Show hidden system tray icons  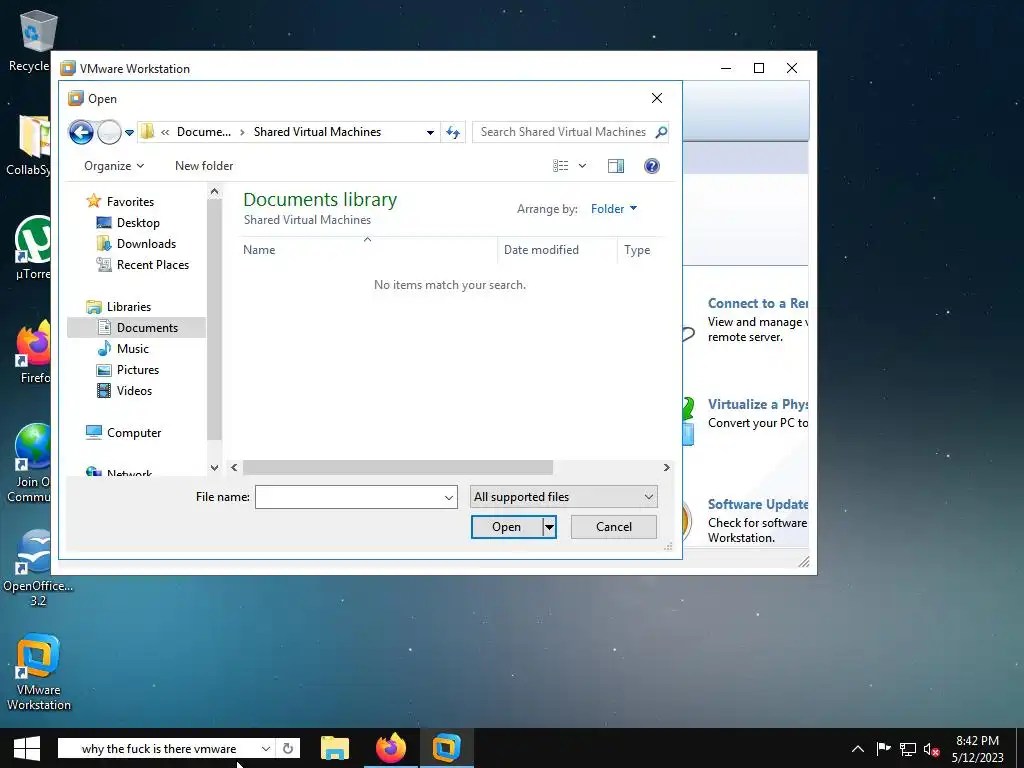(857, 749)
